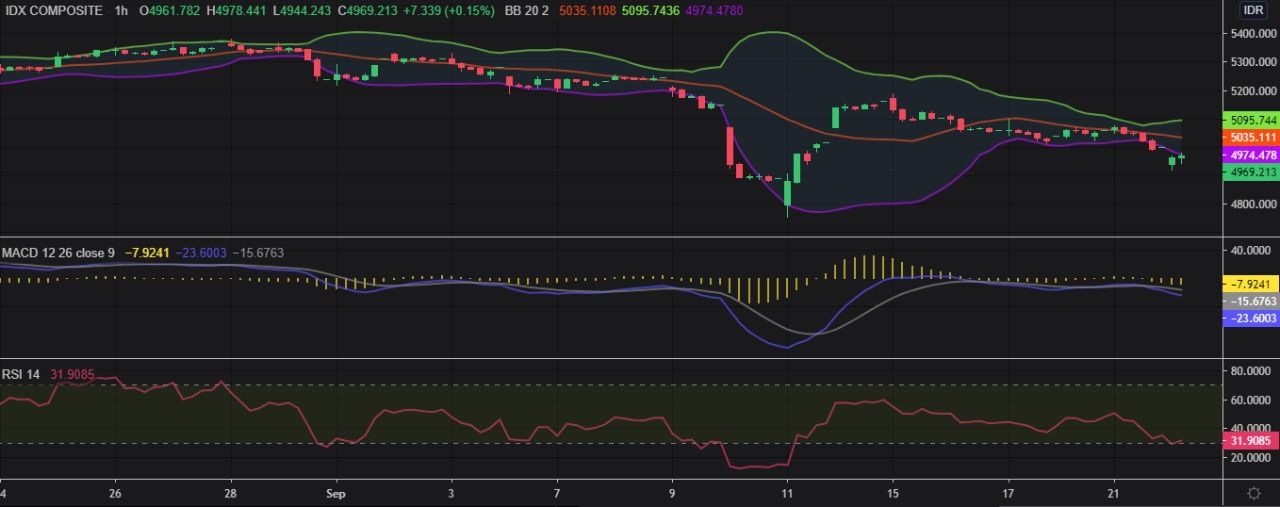
Task: Click the 5300.0000 price axis label
Action: point(1256,62)
